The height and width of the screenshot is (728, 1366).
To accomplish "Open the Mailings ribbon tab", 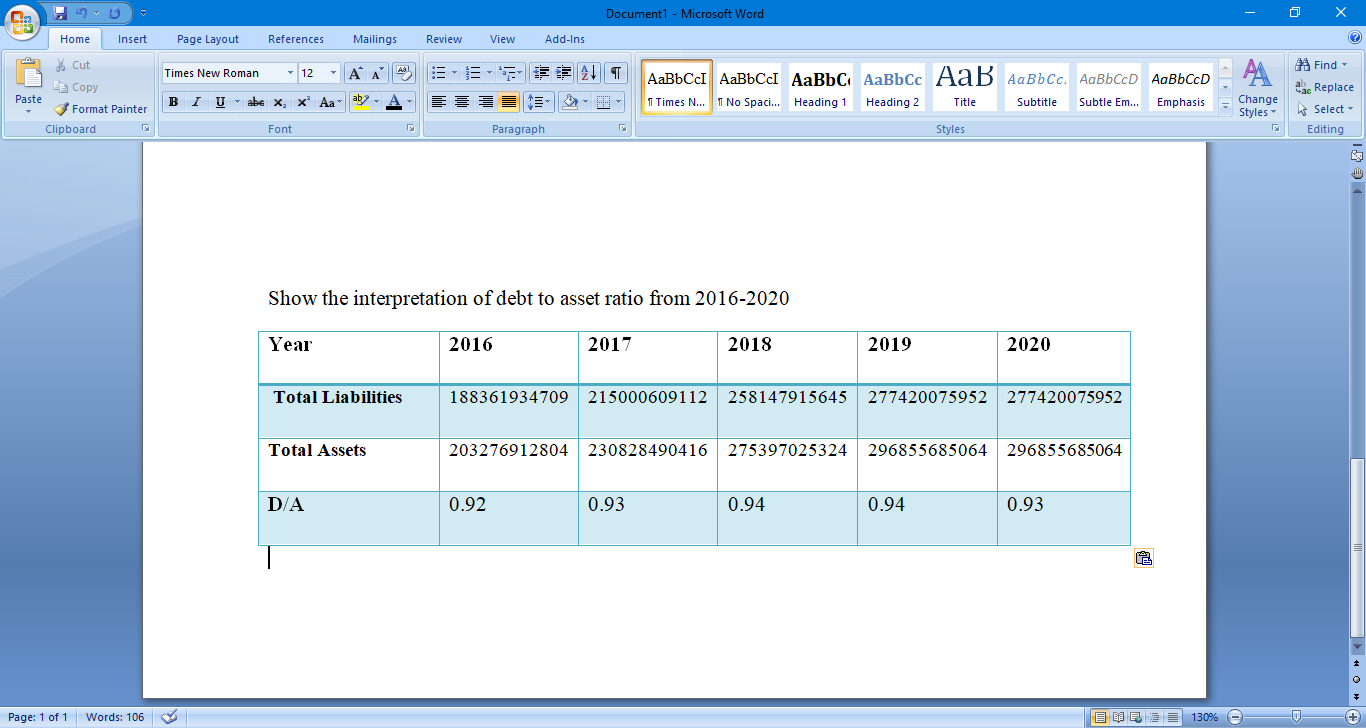I will [x=374, y=39].
